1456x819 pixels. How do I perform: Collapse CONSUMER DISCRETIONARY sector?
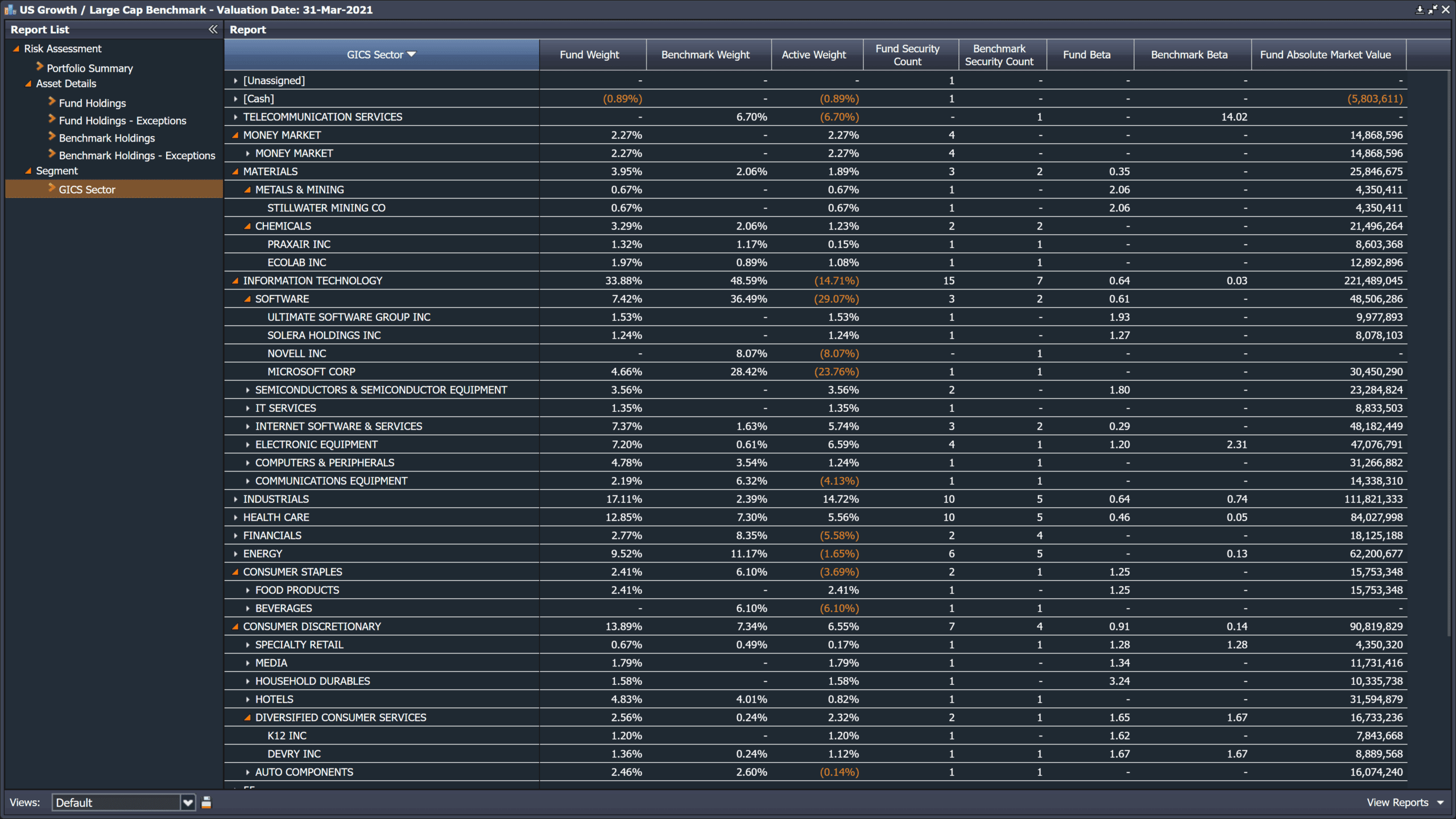click(235, 626)
